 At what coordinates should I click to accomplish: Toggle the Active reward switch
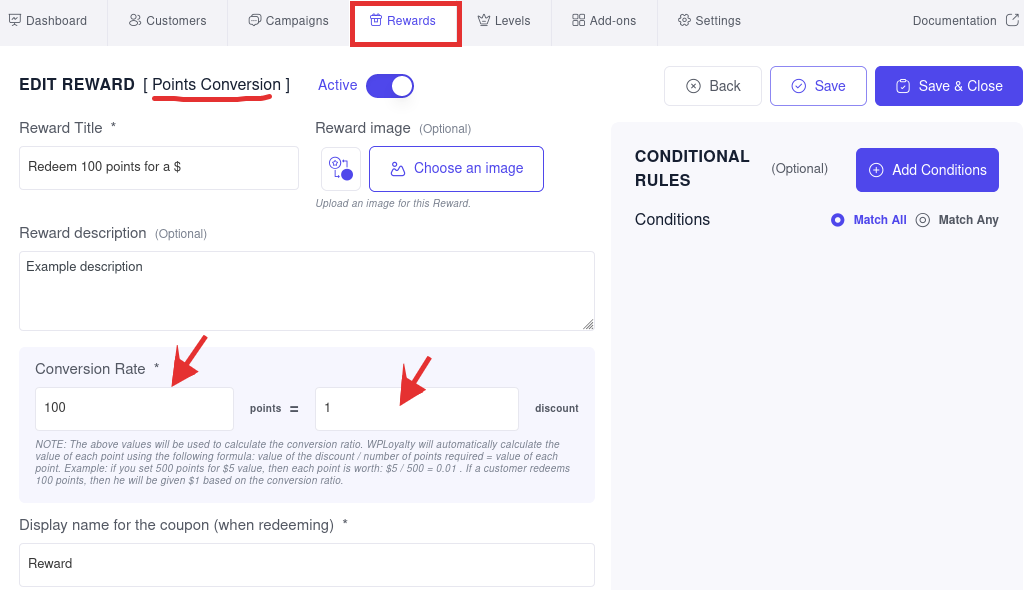pyautogui.click(x=390, y=86)
